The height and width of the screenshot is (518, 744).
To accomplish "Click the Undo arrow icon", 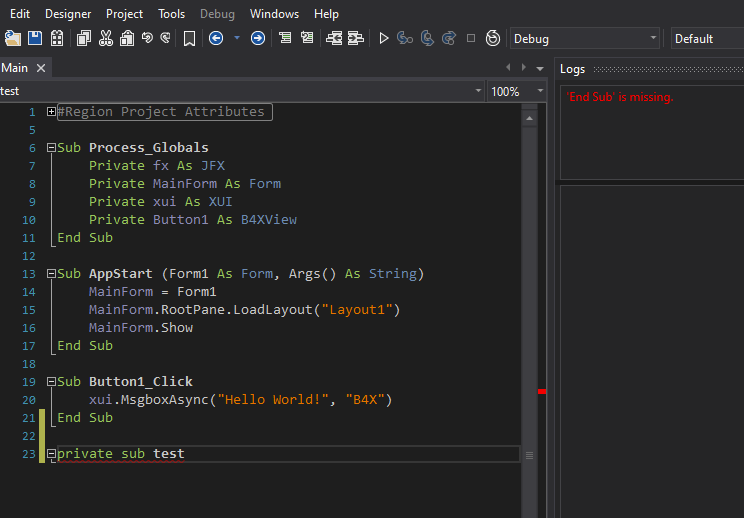I will (147, 38).
